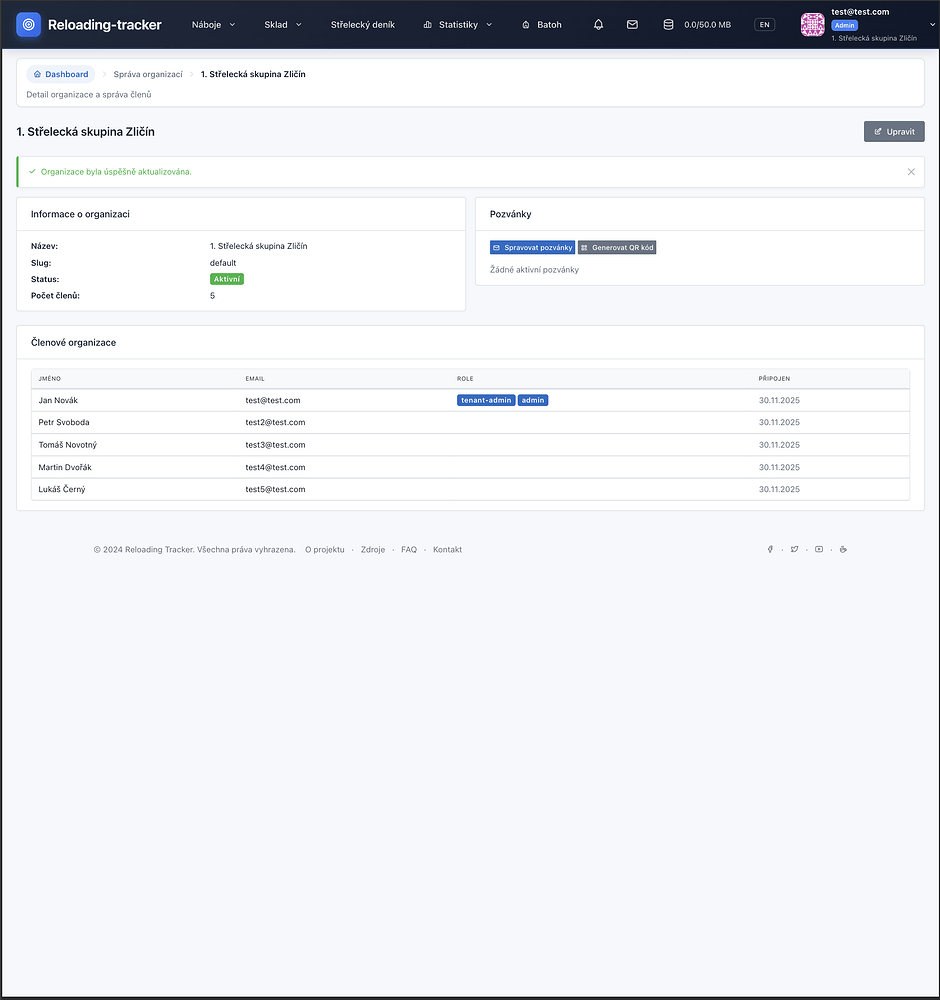The height and width of the screenshot is (1000, 940).
Task: Click Generovat QR kód button
Action: 617,247
